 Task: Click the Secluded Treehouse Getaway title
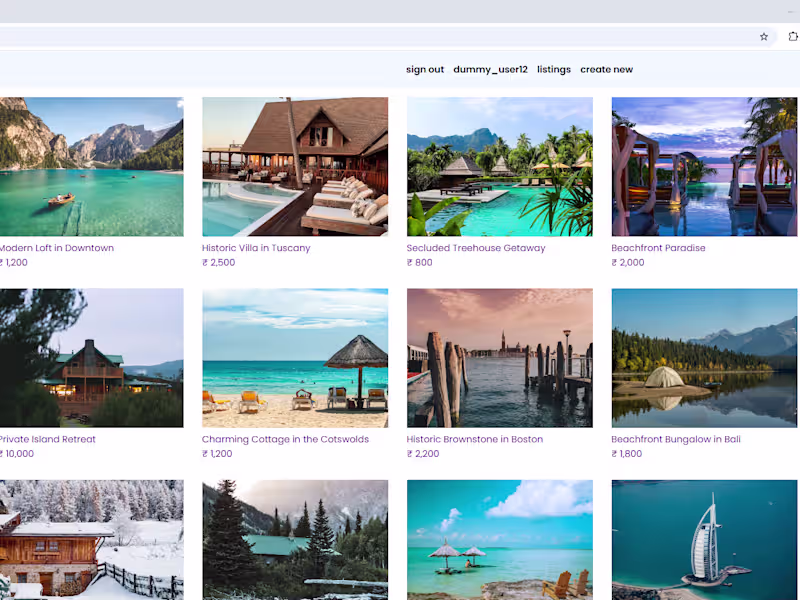tap(476, 248)
